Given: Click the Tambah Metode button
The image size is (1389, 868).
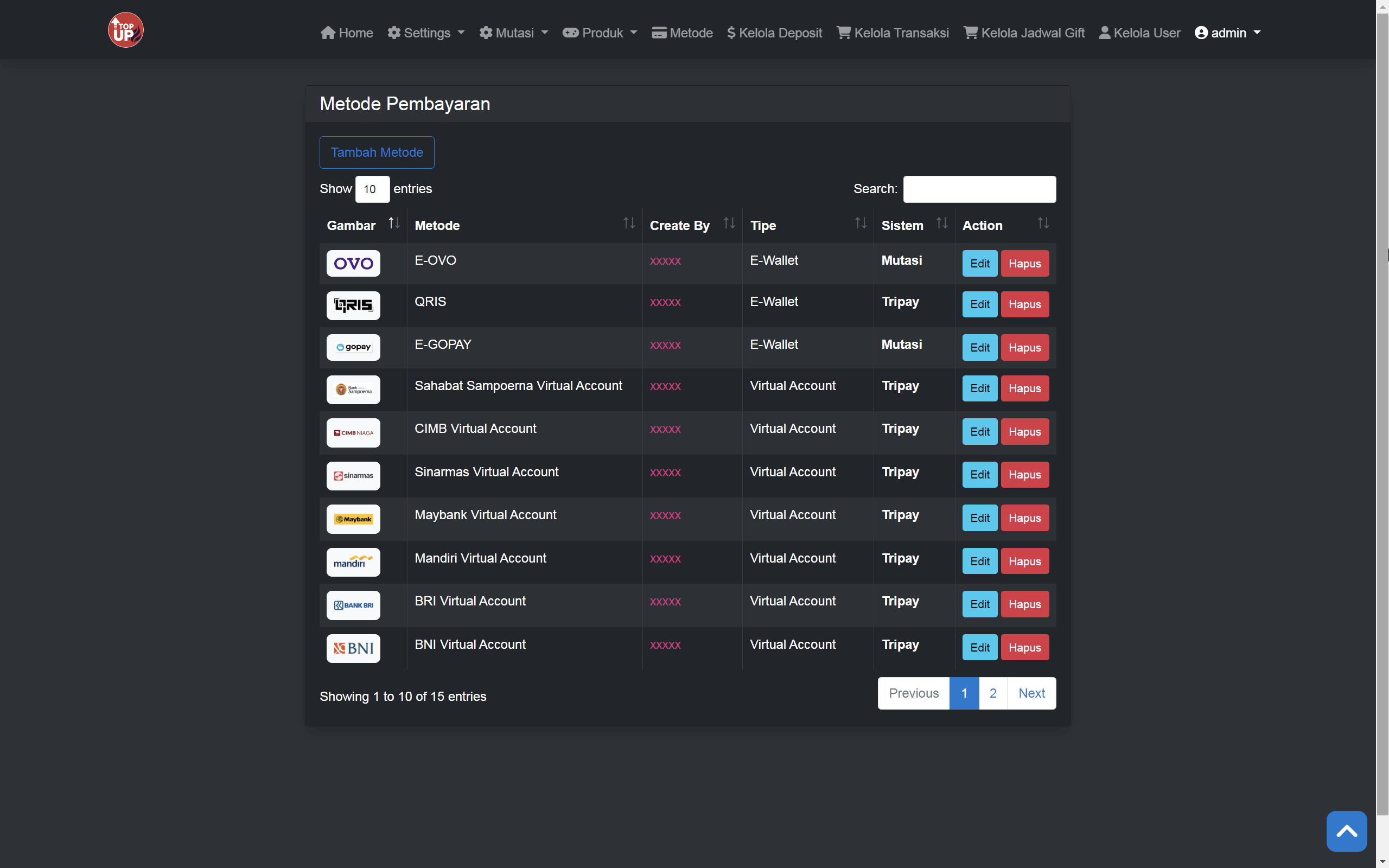Looking at the screenshot, I should point(377,151).
